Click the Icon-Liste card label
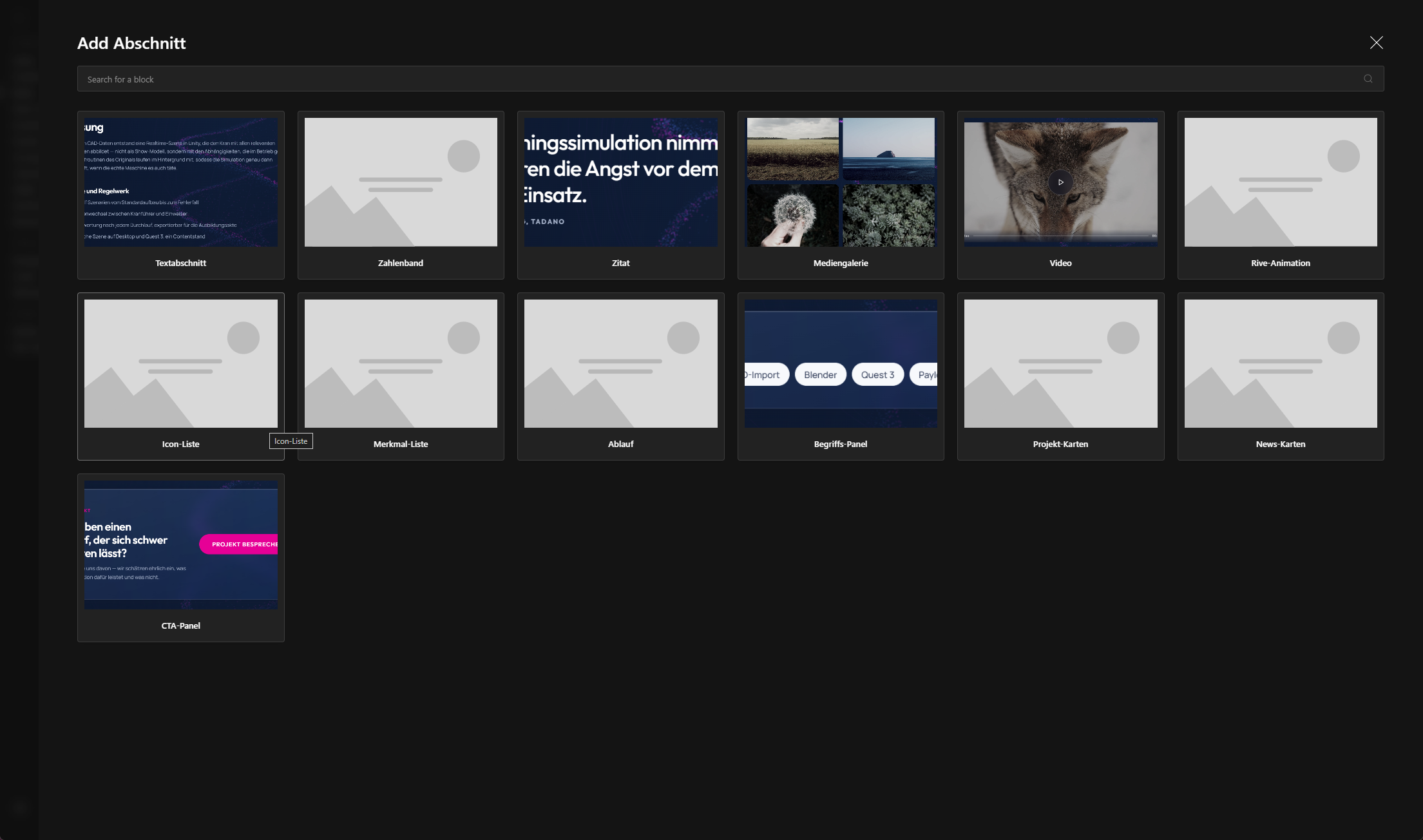Viewport: 1423px width, 840px height. (x=181, y=444)
